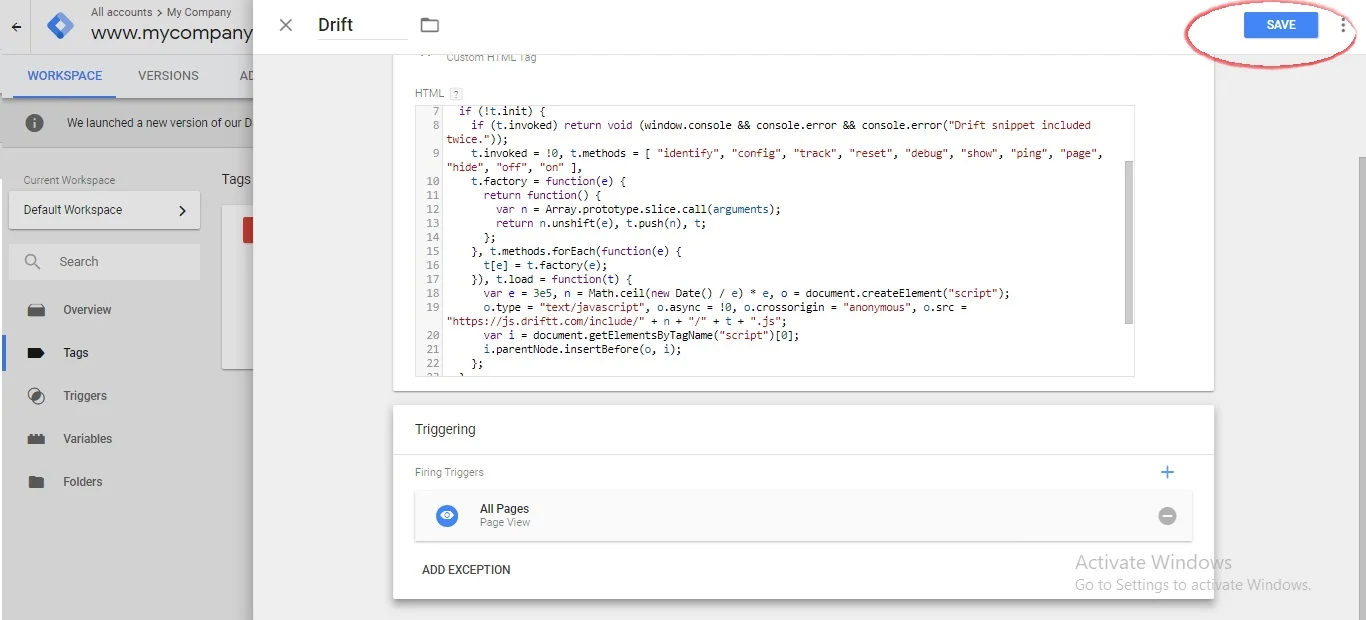Viewport: 1366px width, 620px height.
Task: Click the blue SAVE button
Action: (x=1281, y=25)
